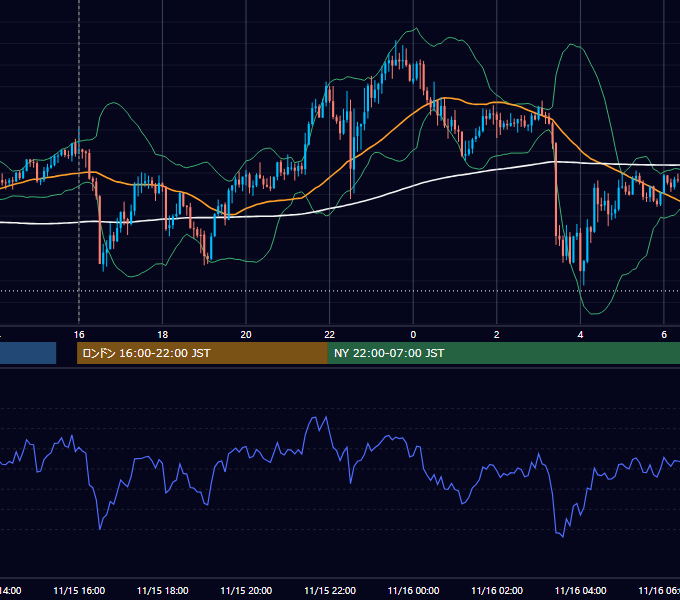Click the 0 hour axis label
The width and height of the screenshot is (680, 600).
click(413, 335)
